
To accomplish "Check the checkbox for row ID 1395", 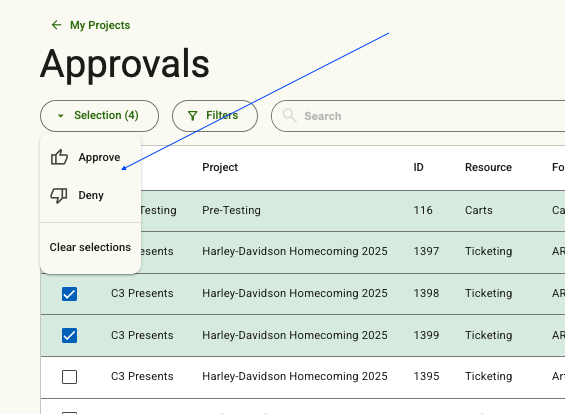I will tap(69, 377).
